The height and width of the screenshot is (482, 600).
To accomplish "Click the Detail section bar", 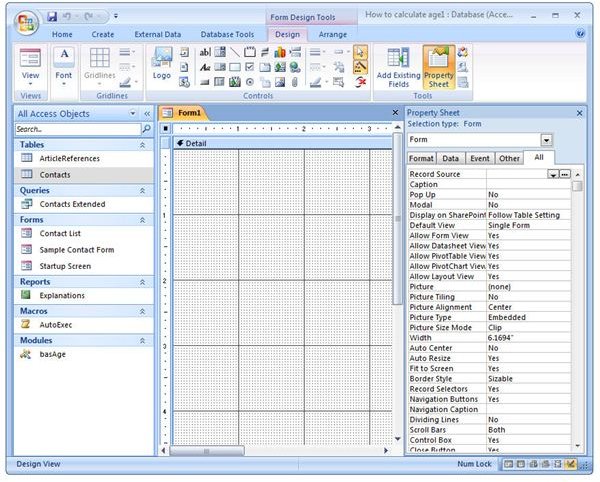I will tap(282, 143).
